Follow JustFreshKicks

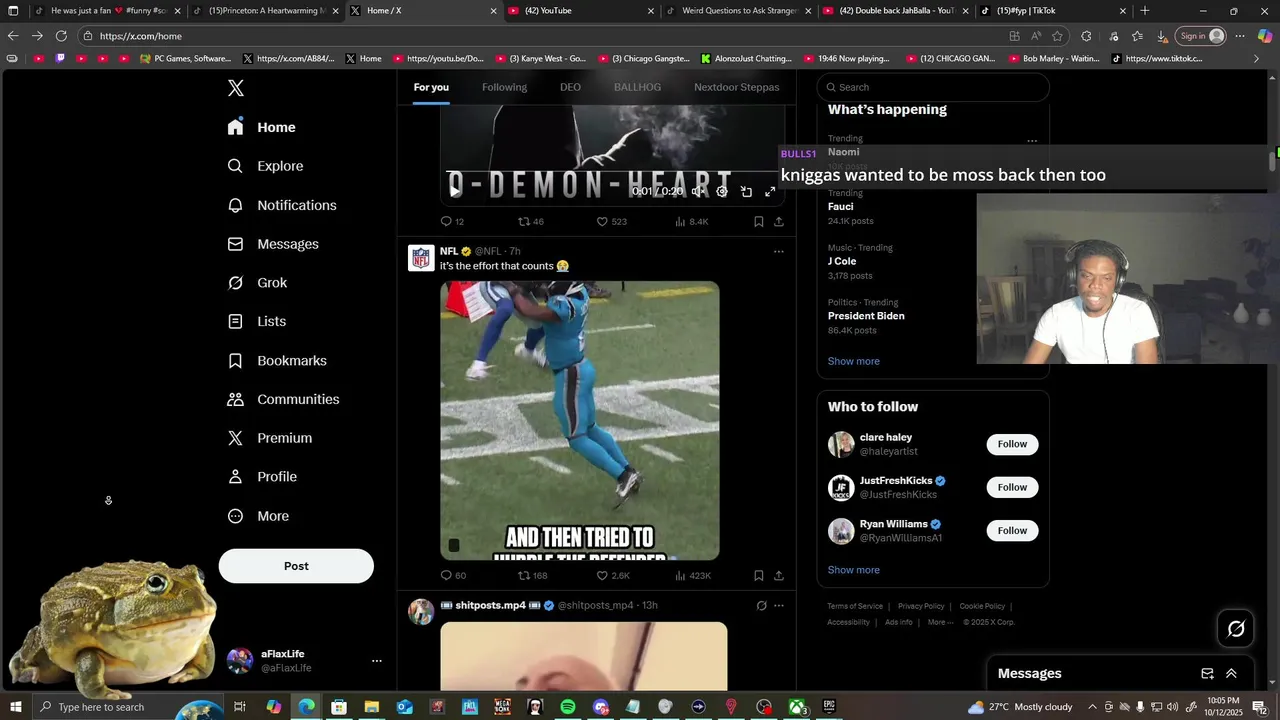tap(1012, 487)
